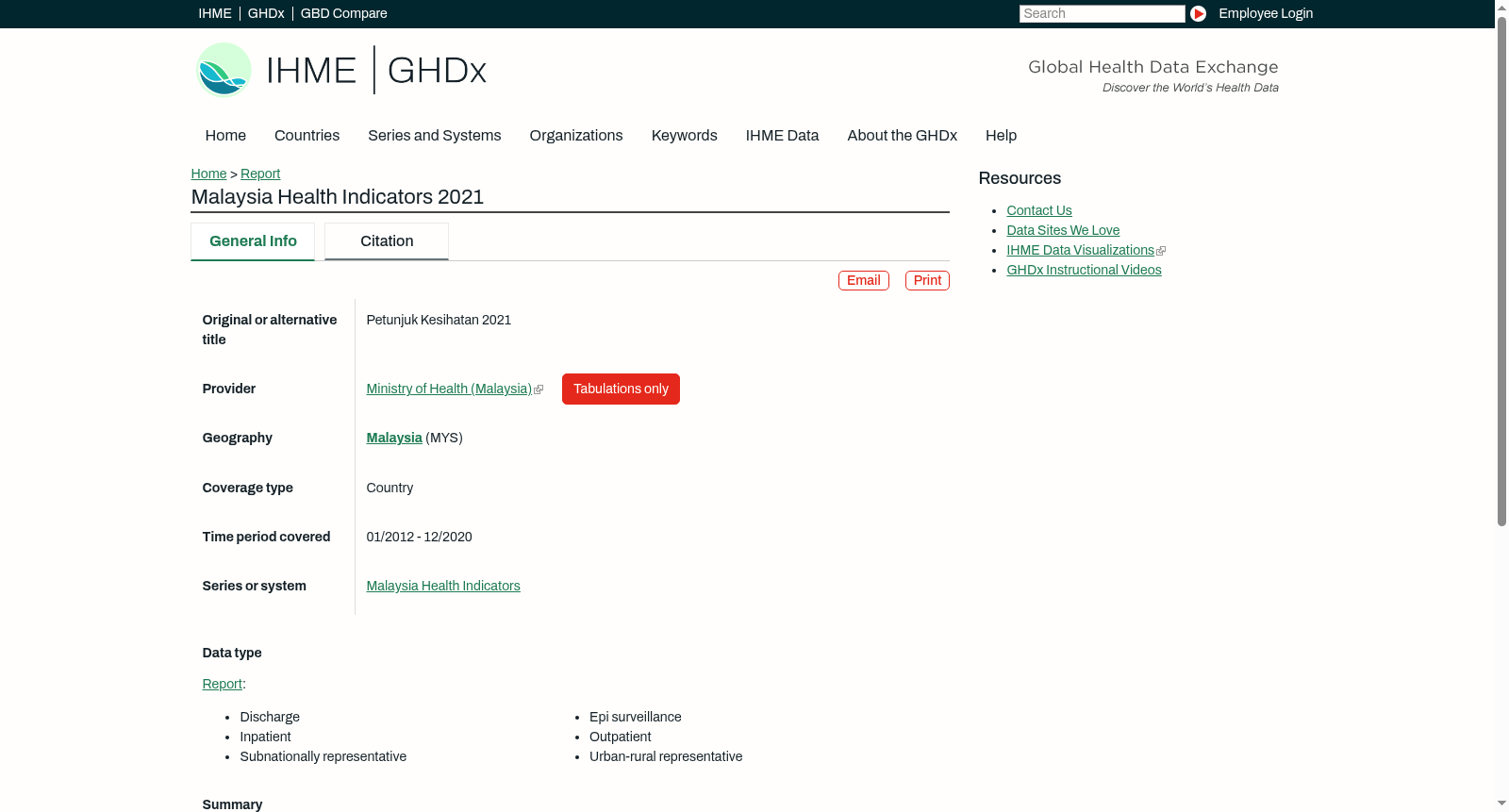Click Home breadcrumb link

coord(208,174)
